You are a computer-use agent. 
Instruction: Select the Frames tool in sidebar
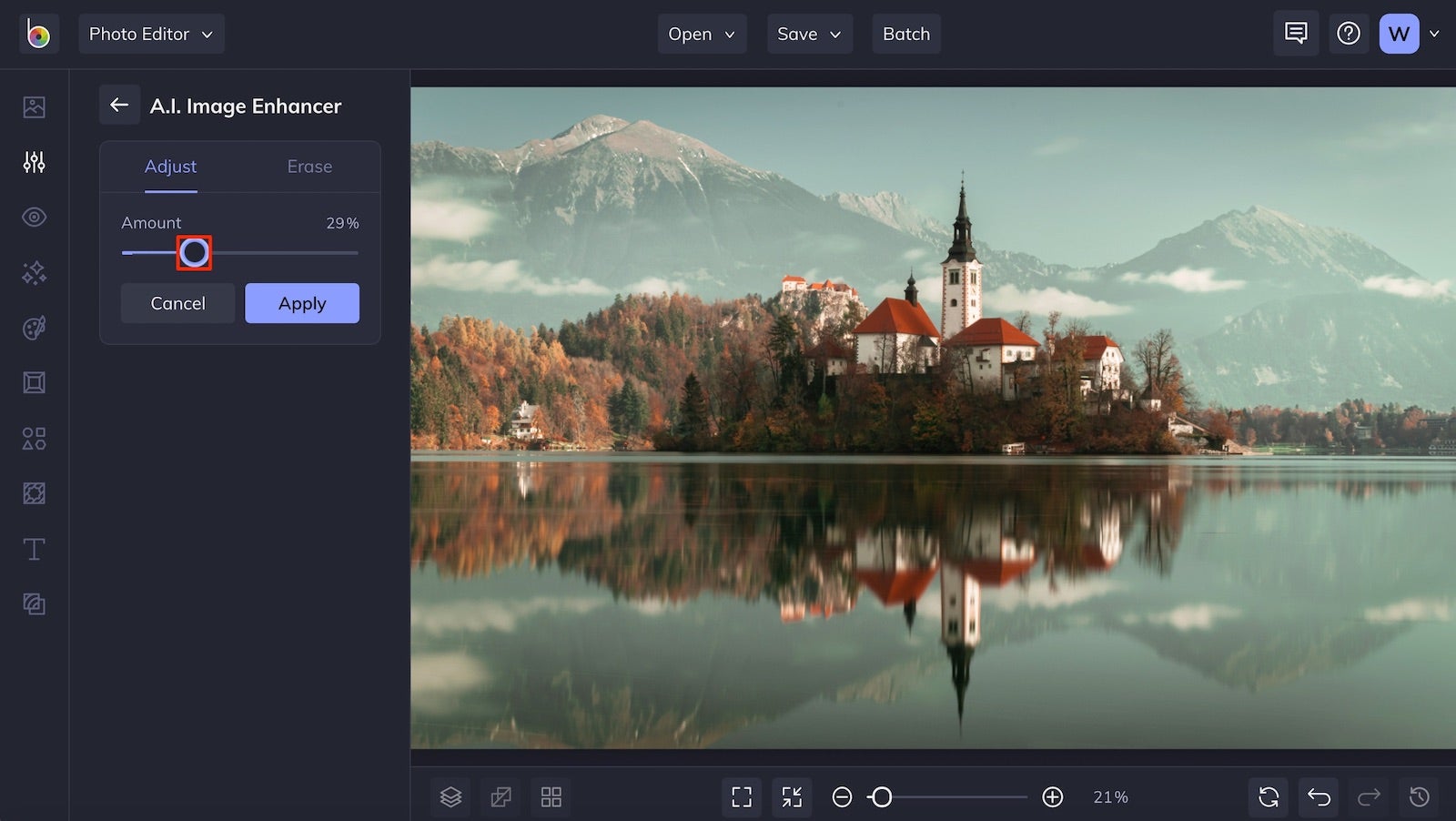[34, 382]
